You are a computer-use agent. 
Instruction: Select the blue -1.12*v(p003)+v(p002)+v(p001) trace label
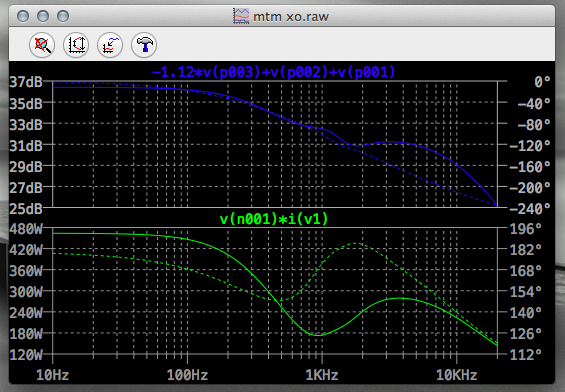pos(273,72)
